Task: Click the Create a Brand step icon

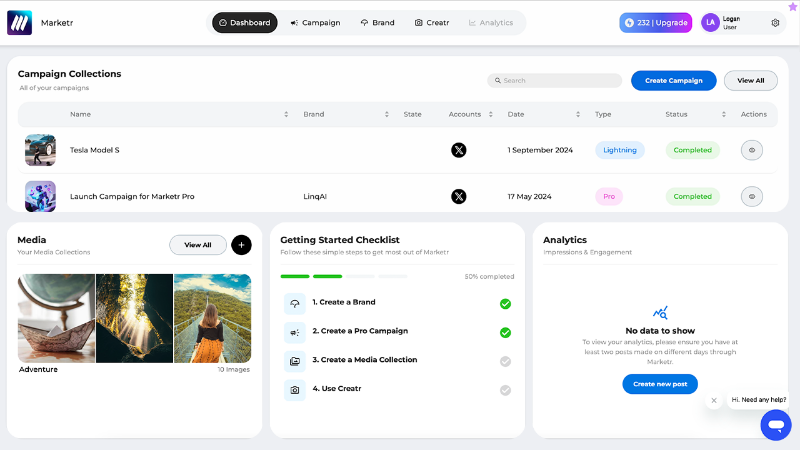Action: [x=295, y=304]
